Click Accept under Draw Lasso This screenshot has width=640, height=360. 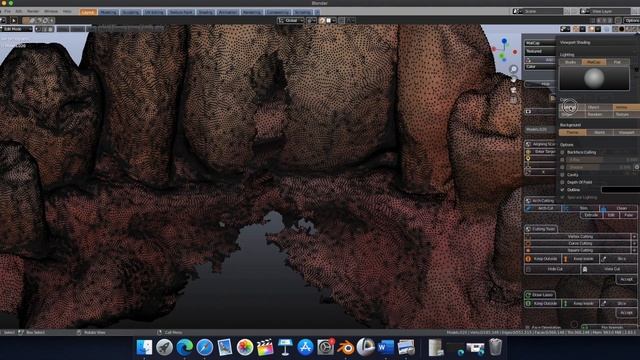pyautogui.click(x=627, y=313)
